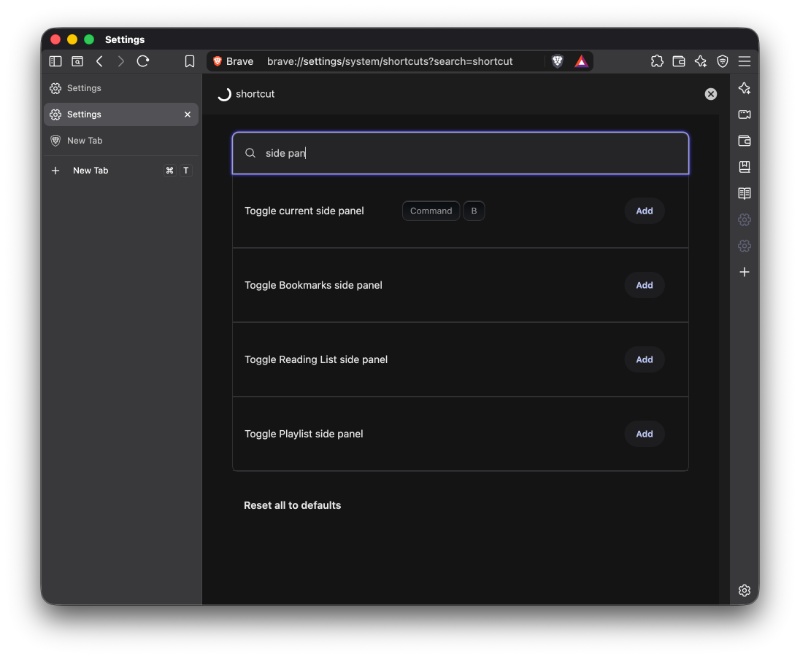
Task: Reload the settings page
Action: pos(143,61)
